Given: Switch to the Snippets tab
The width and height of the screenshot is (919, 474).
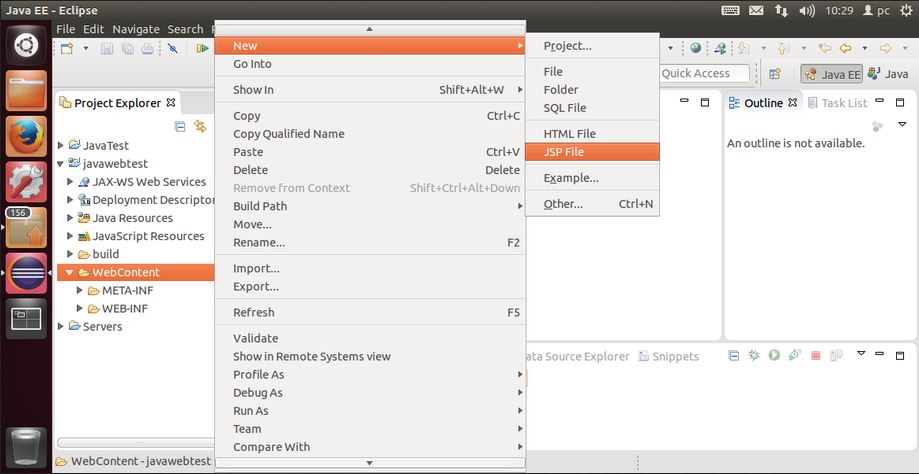Looking at the screenshot, I should point(669,356).
